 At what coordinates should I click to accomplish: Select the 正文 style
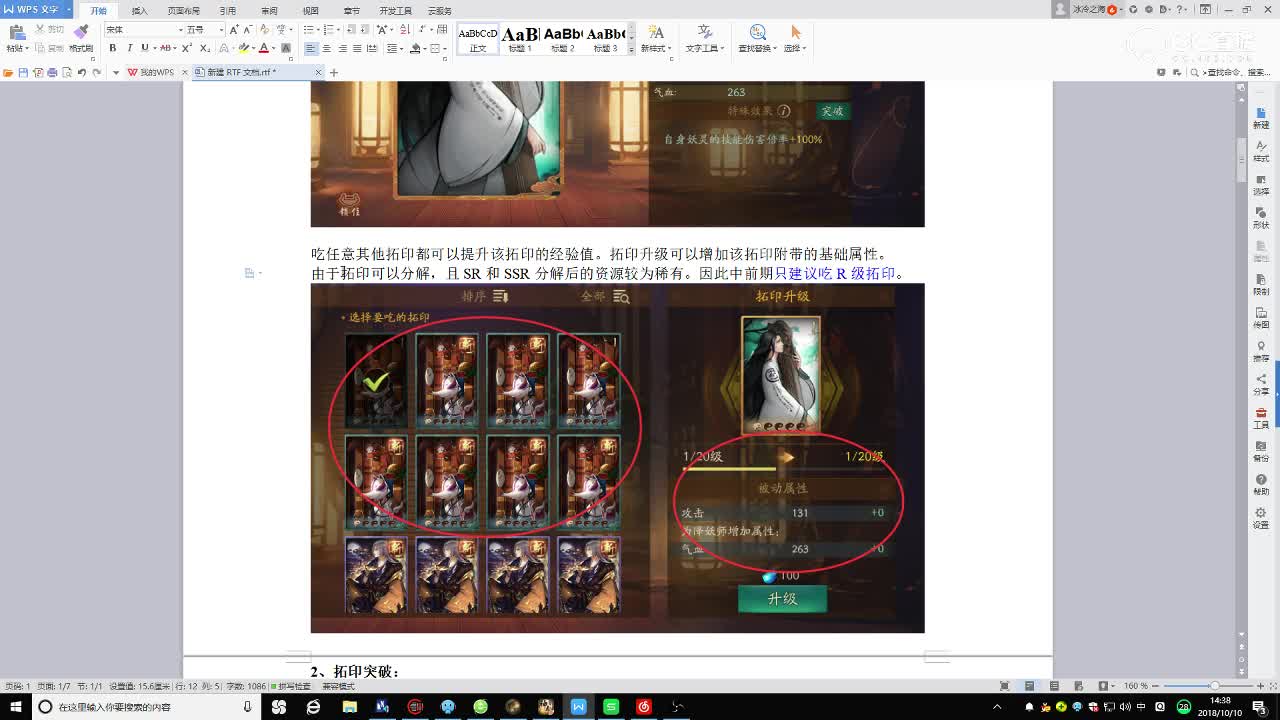point(478,38)
